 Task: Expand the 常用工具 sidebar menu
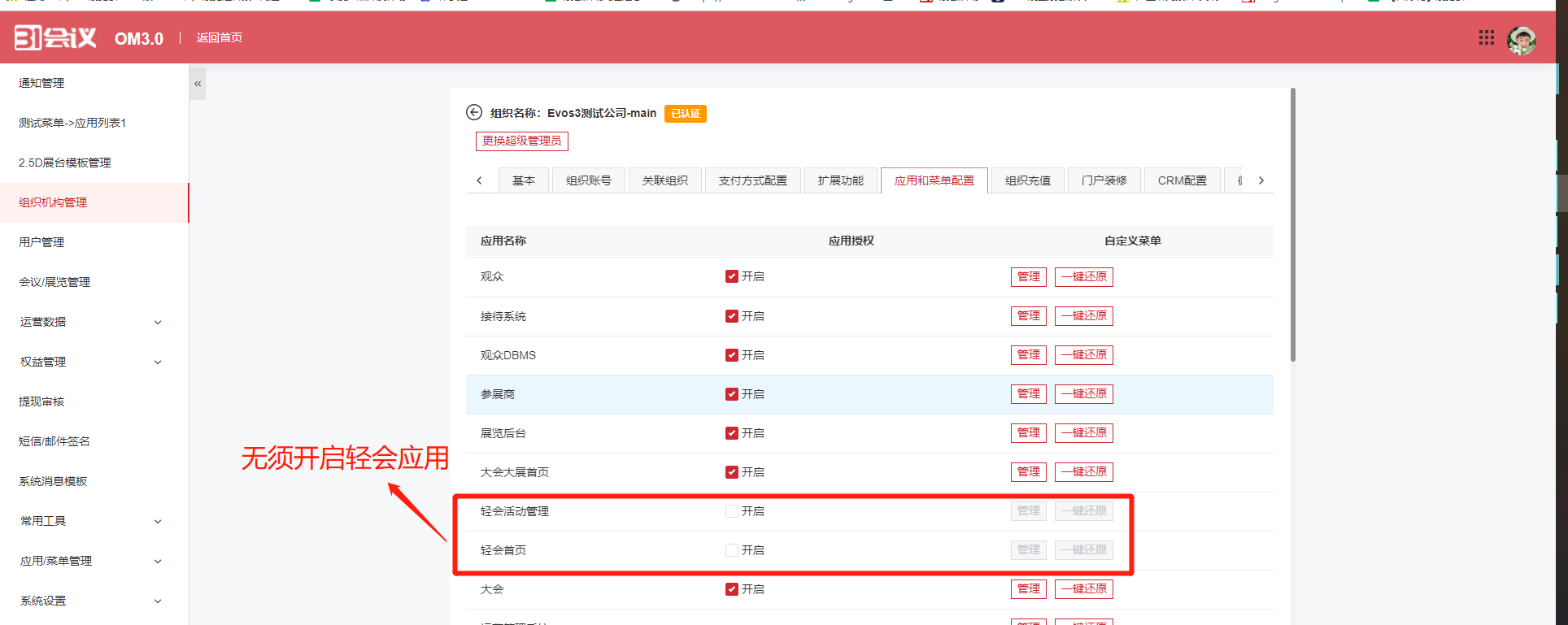[x=94, y=521]
